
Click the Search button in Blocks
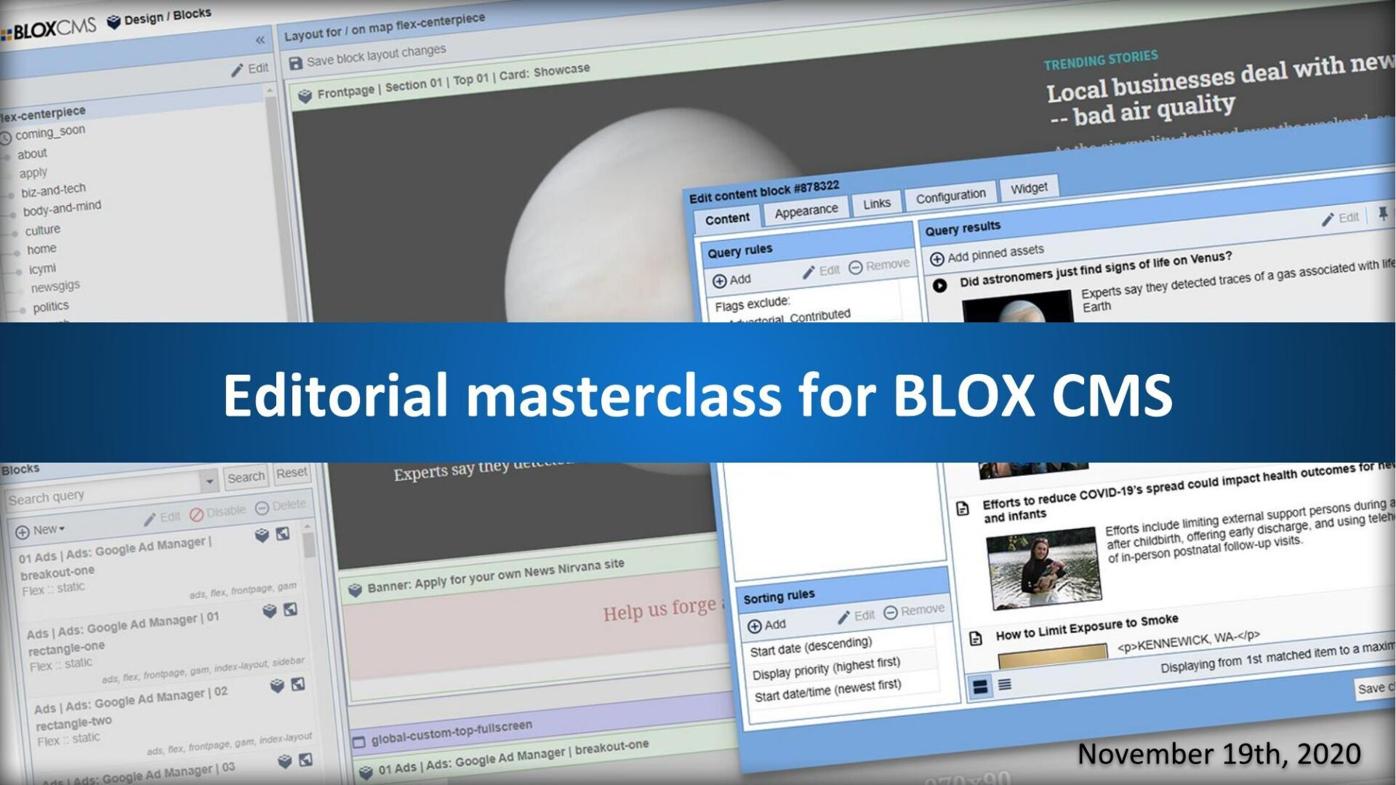coord(245,477)
